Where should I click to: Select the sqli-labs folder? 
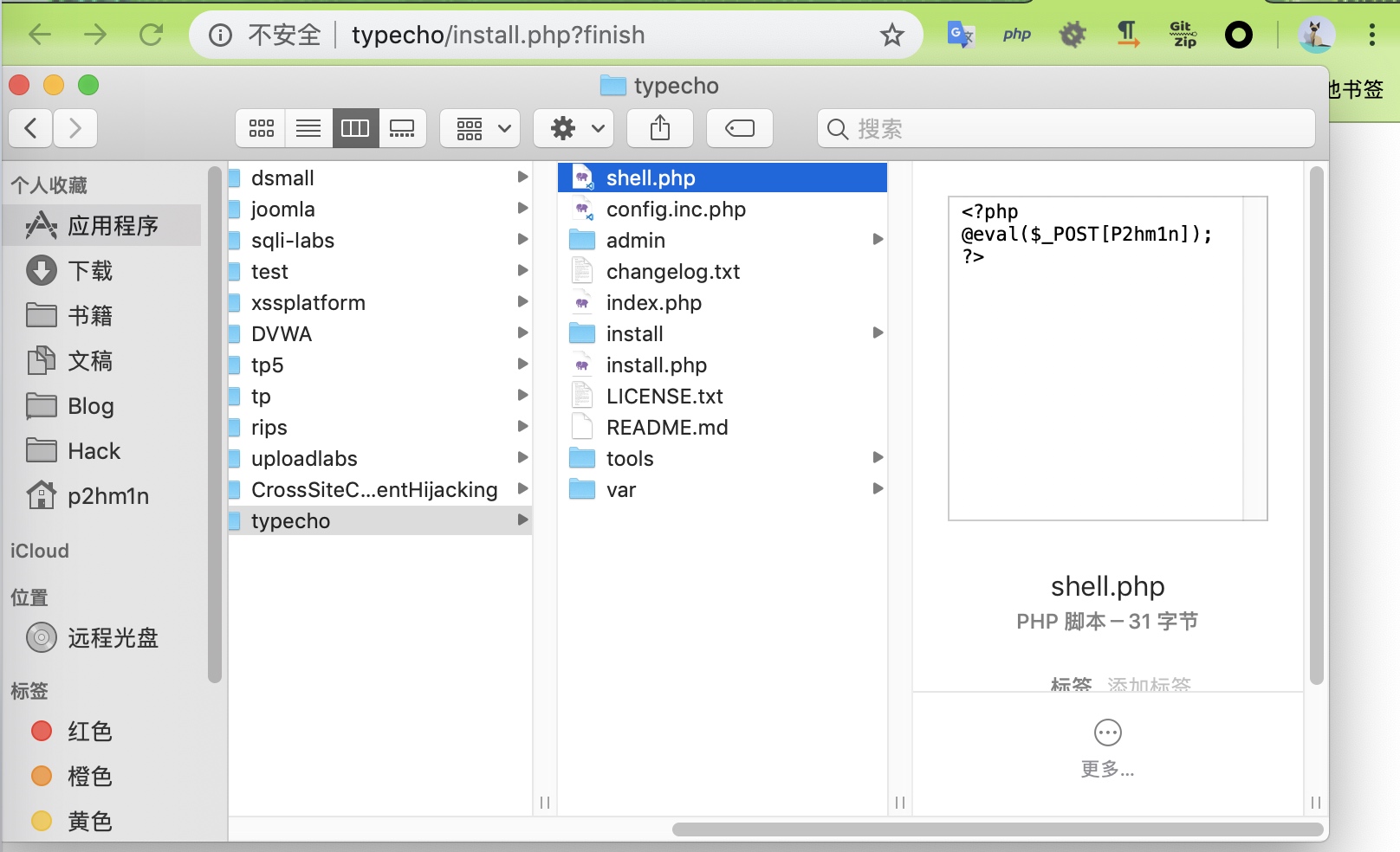click(x=380, y=240)
